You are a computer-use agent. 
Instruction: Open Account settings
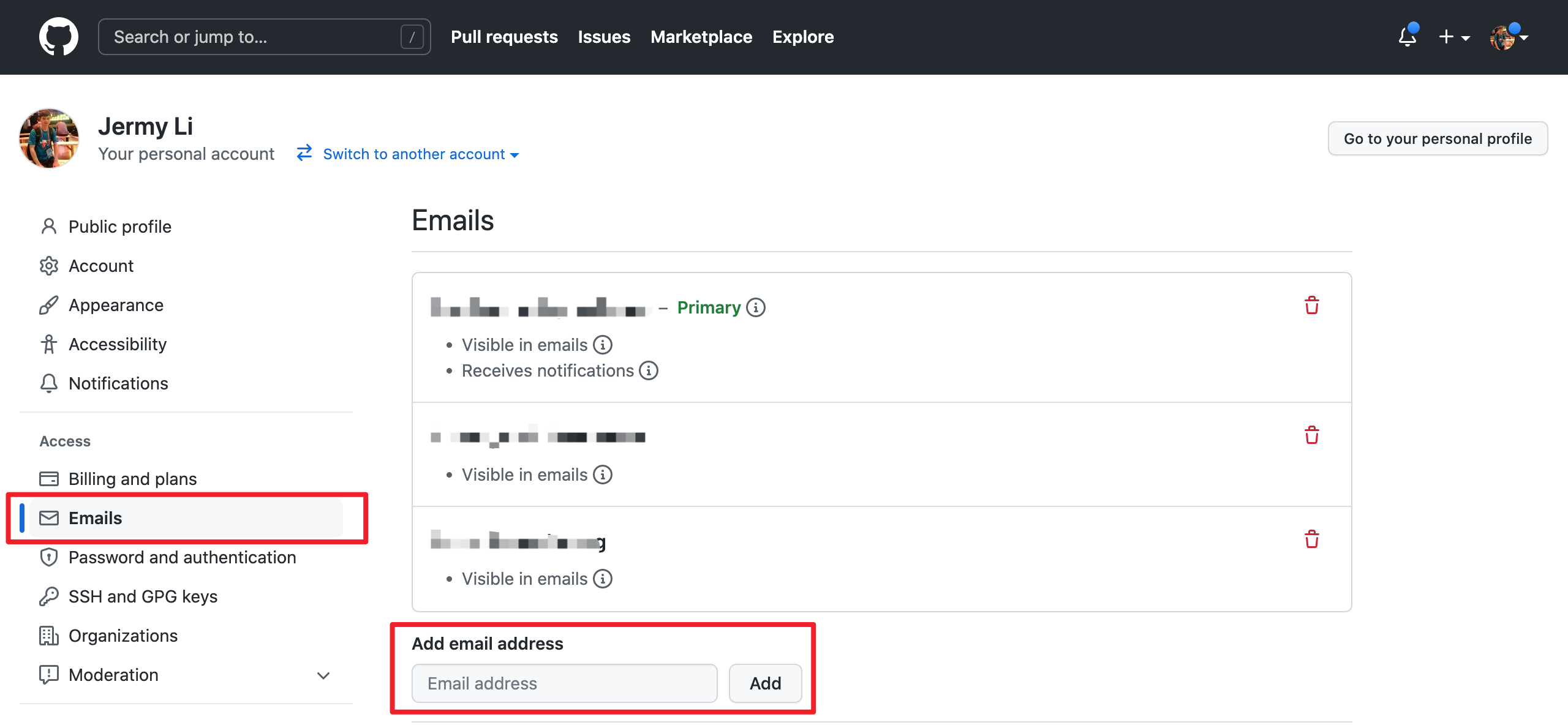(x=101, y=266)
